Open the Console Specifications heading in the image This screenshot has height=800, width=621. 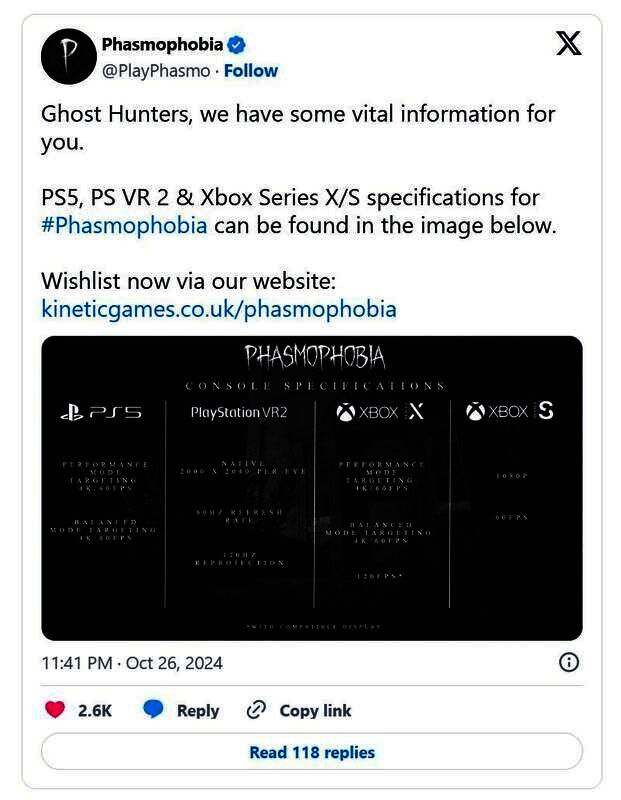315,386
